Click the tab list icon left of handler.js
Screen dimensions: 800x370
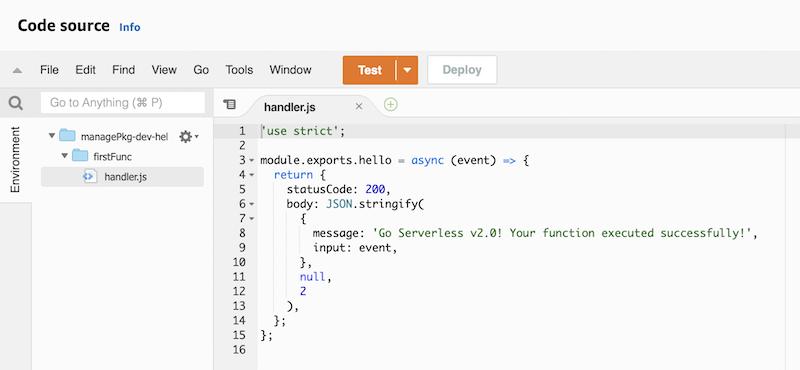[230, 105]
